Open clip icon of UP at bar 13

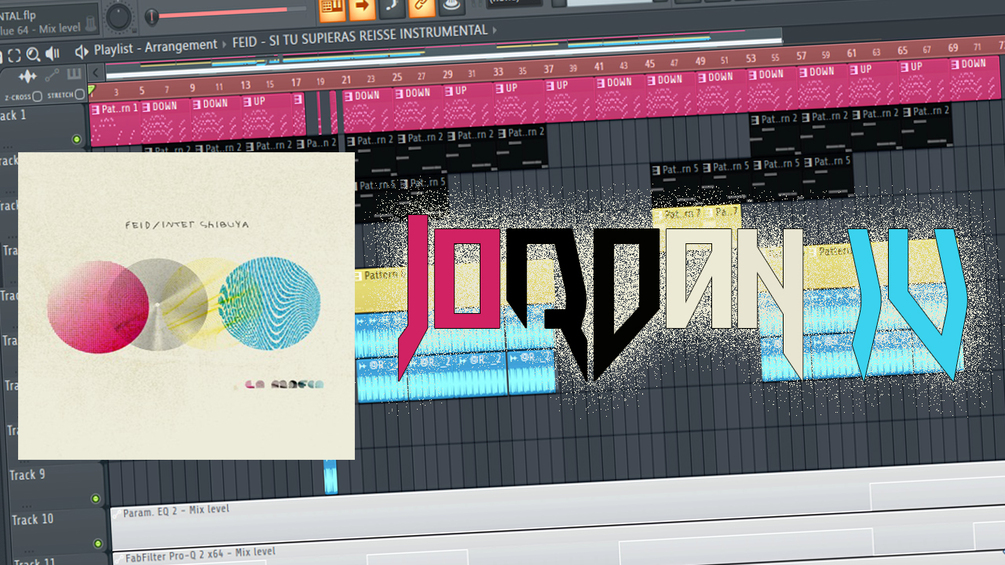coord(247,102)
